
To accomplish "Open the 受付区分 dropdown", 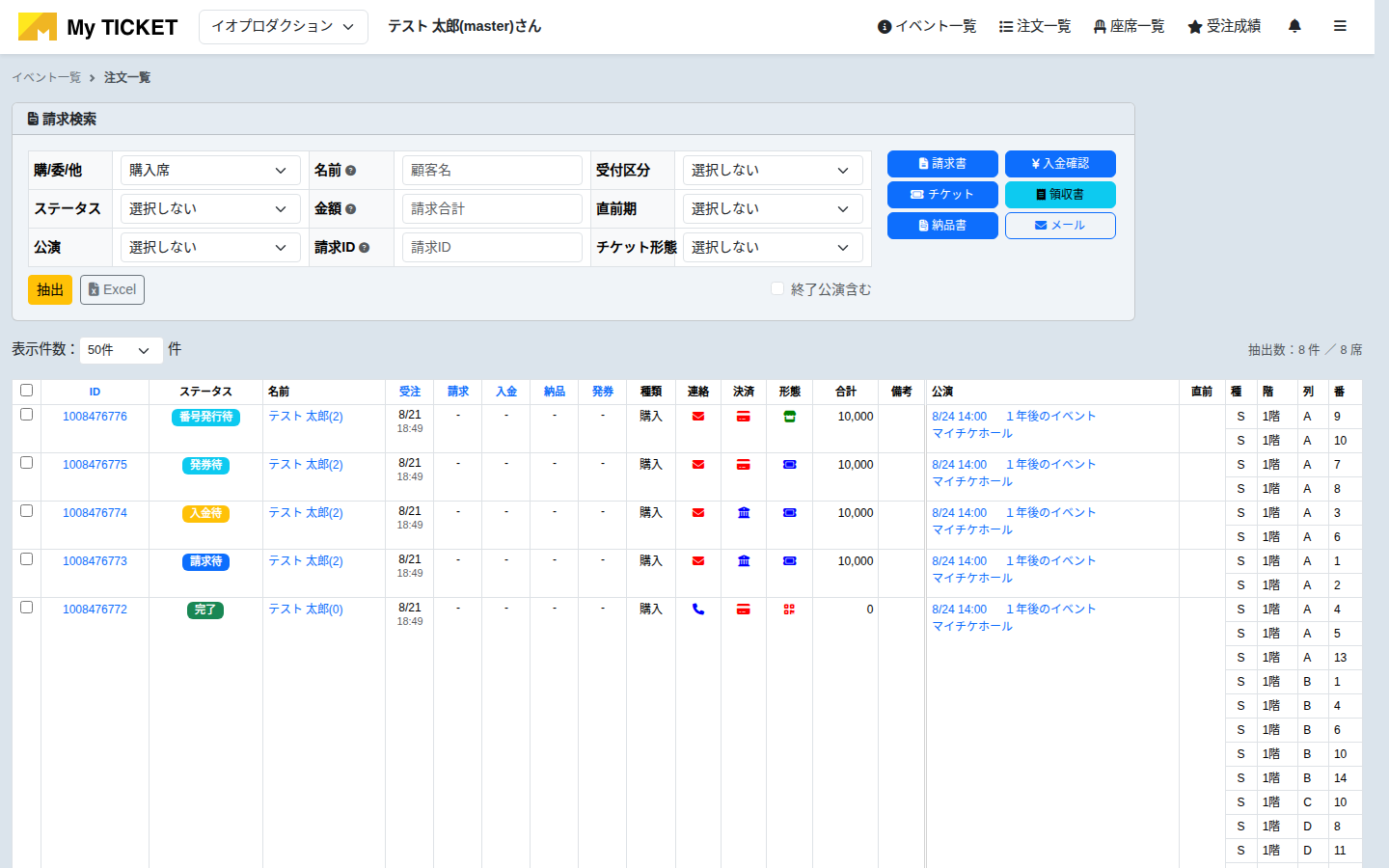I will coord(773,171).
